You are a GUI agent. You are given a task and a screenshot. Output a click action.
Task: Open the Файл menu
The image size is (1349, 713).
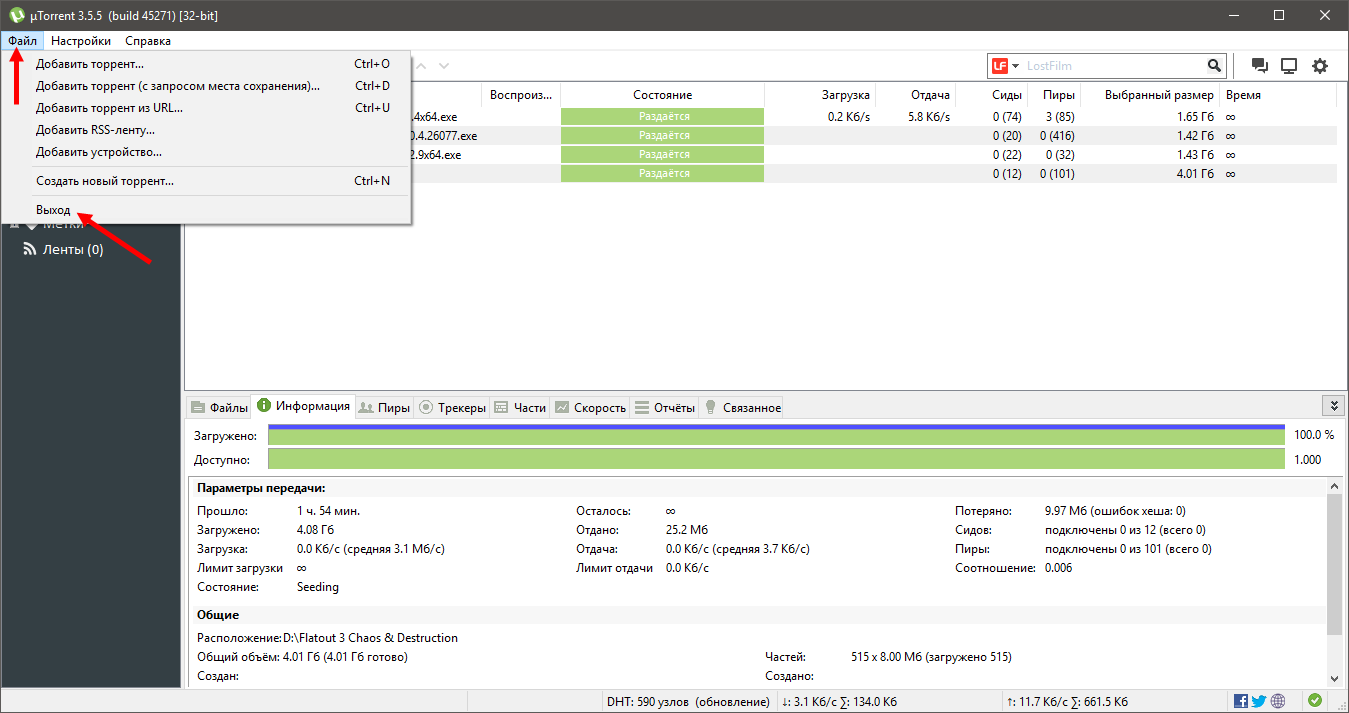pos(22,41)
